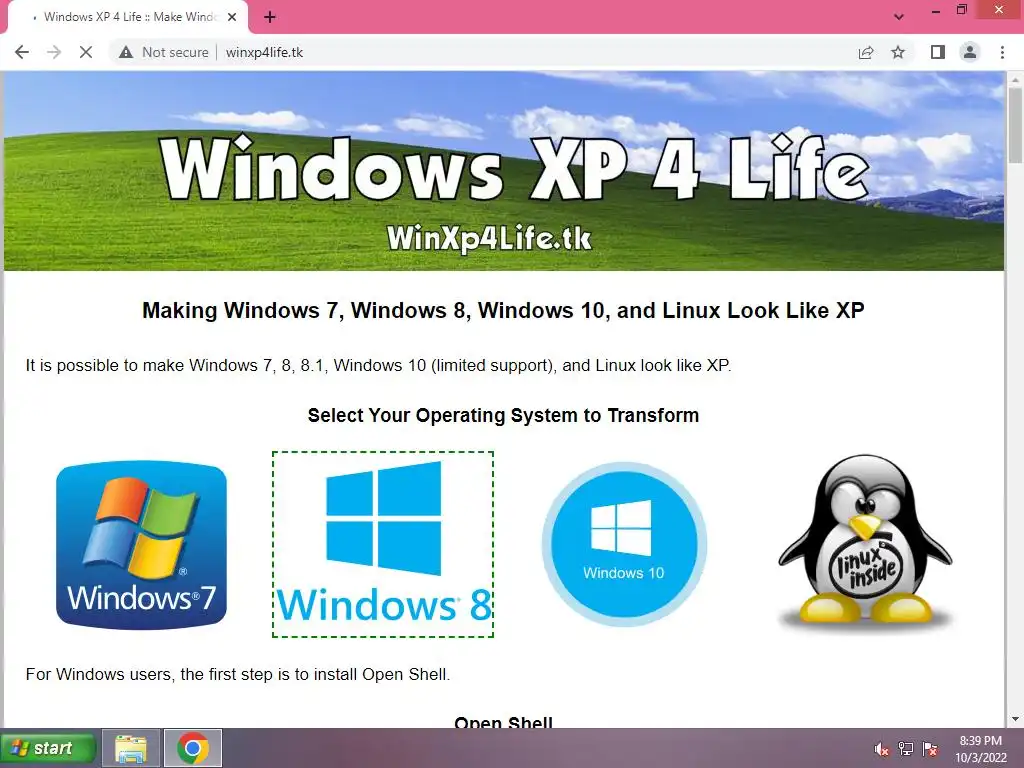Click the page vertical scrollbar thumb

(1015, 124)
